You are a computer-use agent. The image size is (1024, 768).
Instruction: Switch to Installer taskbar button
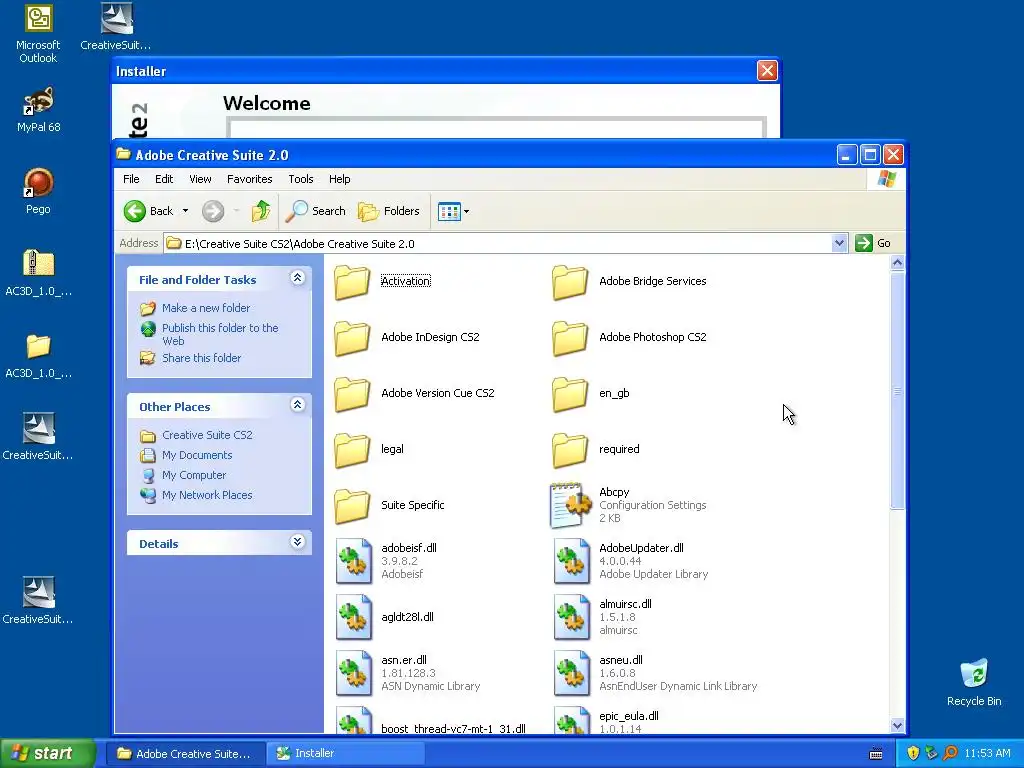click(345, 754)
